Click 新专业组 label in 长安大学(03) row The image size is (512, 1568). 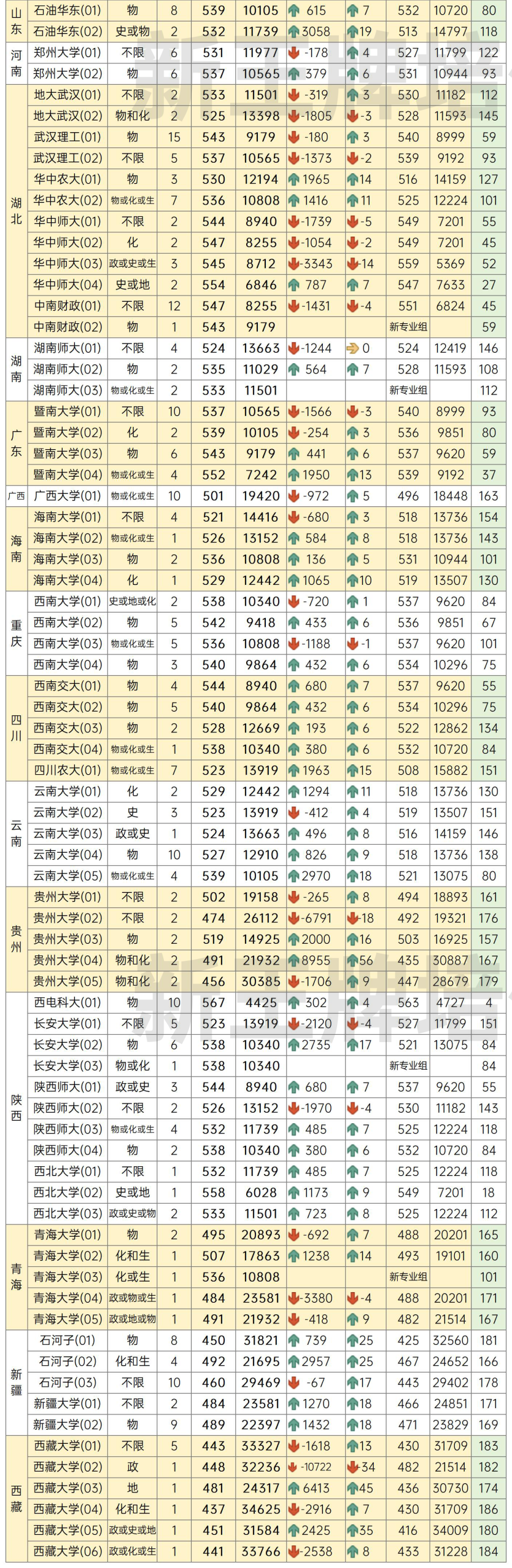[408, 1066]
